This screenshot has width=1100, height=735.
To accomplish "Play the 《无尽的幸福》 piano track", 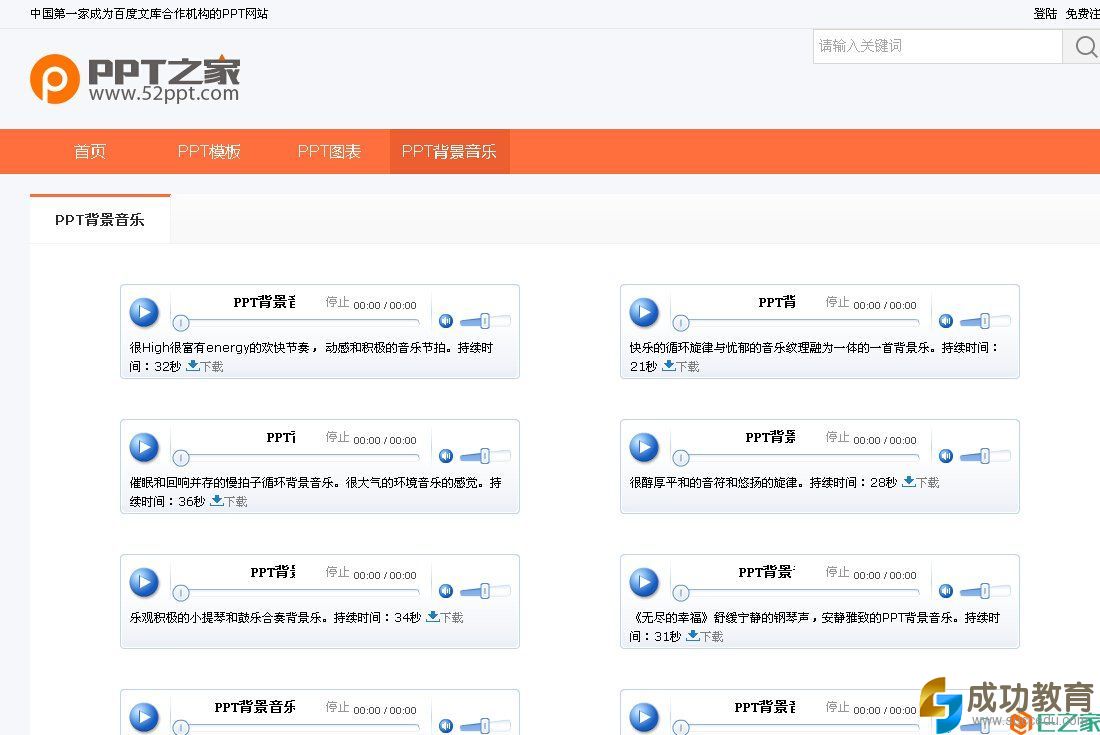I will pyautogui.click(x=644, y=583).
